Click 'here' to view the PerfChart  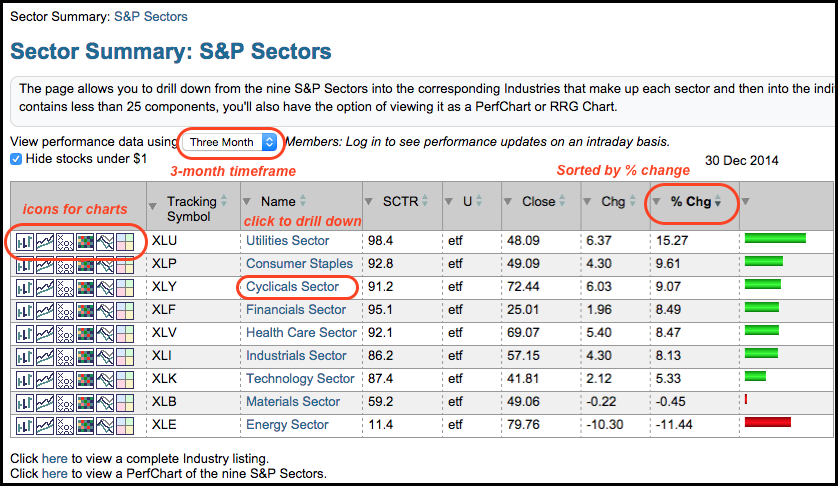tap(55, 473)
